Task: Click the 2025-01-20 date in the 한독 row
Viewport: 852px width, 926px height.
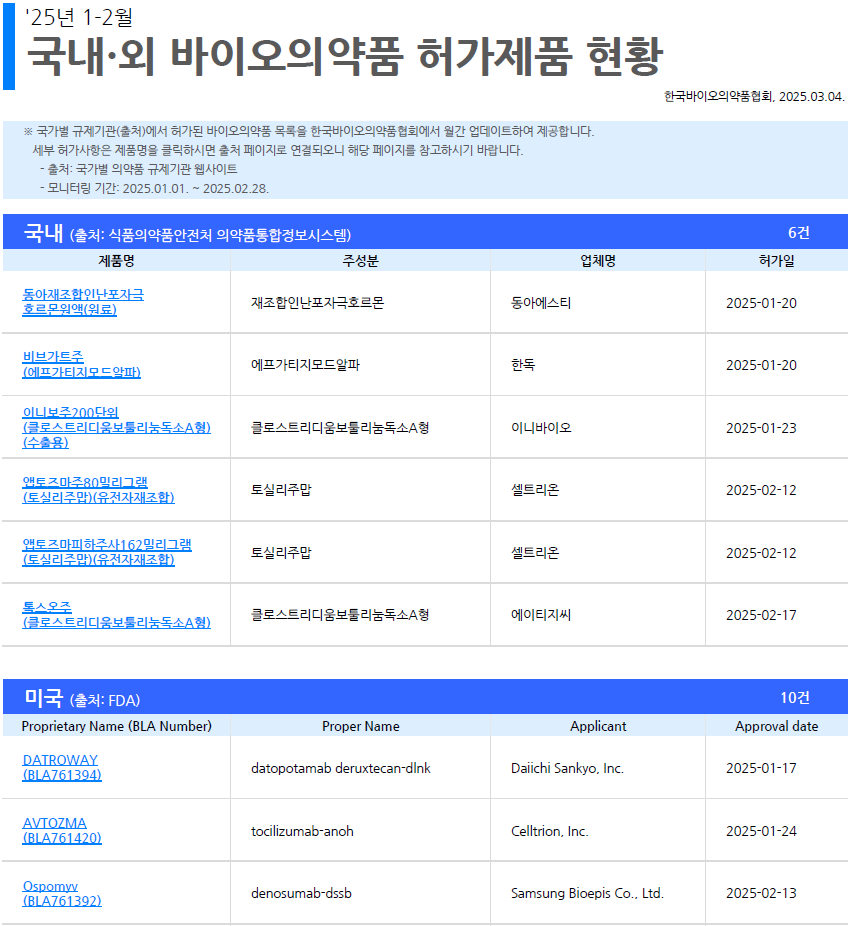Action: coord(761,365)
